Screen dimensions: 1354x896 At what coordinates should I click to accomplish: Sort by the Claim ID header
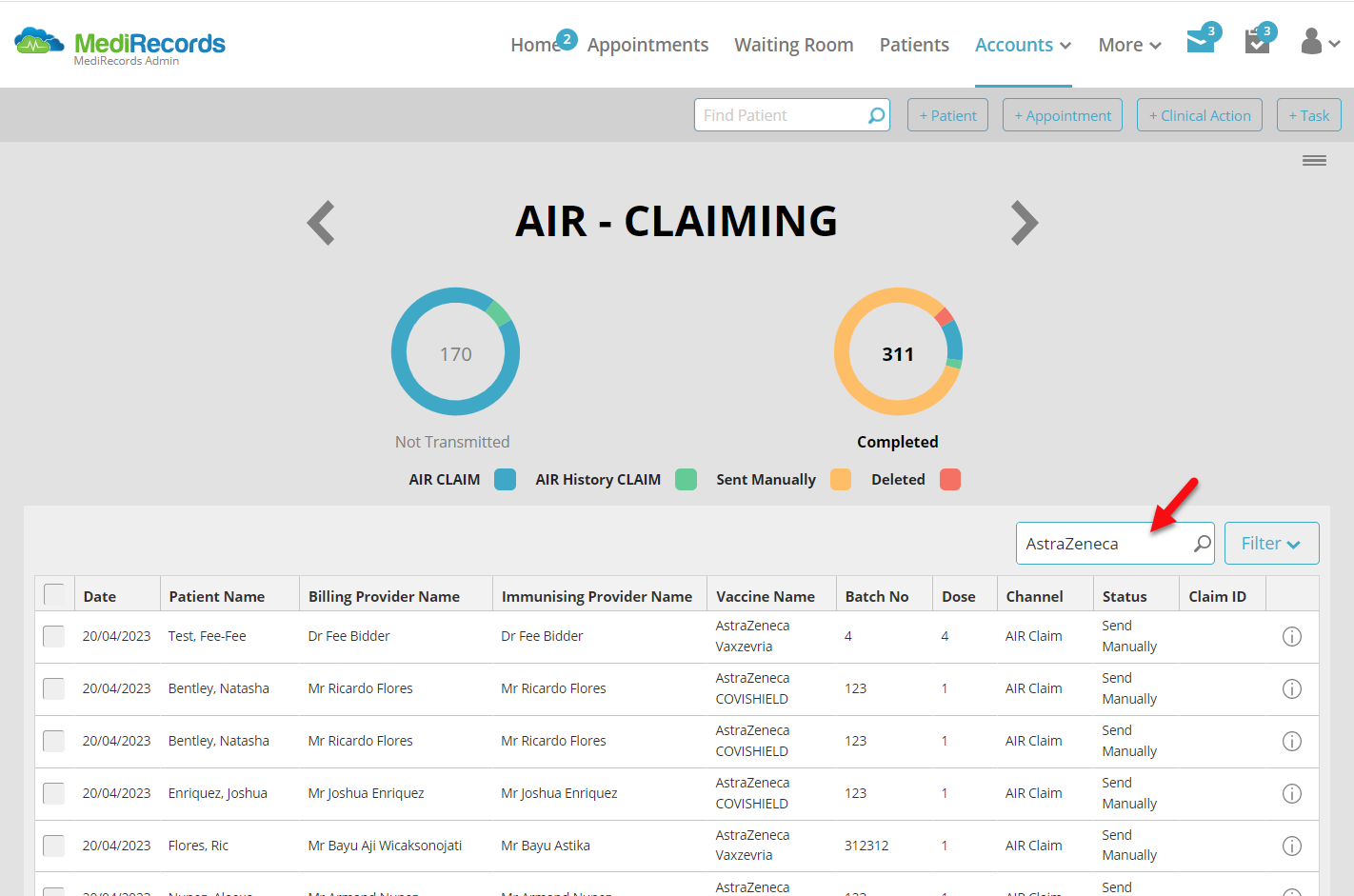[x=1217, y=596]
